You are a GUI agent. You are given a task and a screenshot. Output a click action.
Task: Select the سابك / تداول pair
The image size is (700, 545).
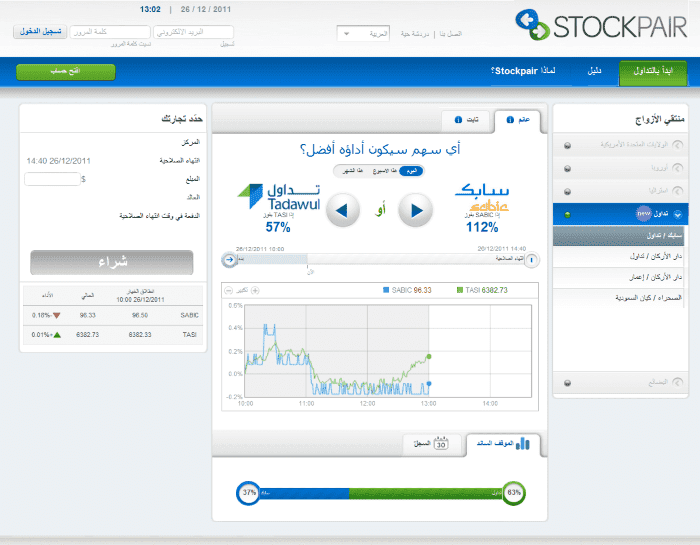click(618, 236)
